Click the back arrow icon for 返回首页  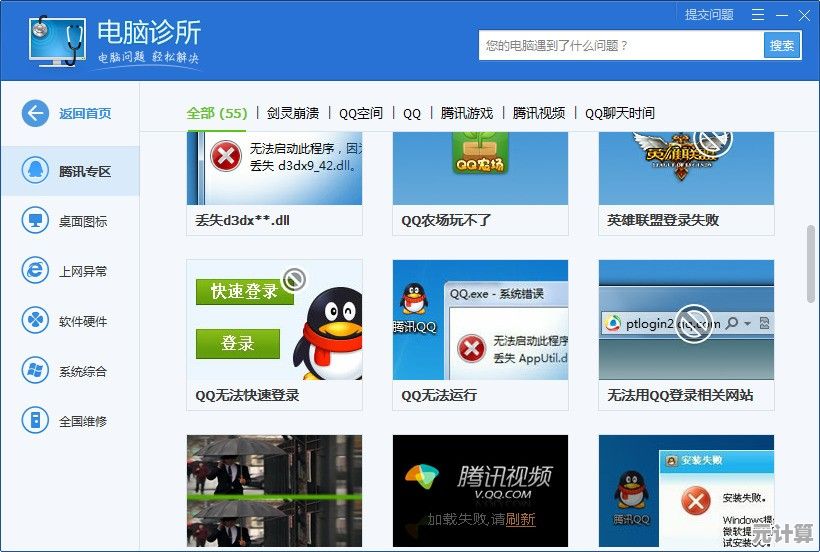[35, 113]
